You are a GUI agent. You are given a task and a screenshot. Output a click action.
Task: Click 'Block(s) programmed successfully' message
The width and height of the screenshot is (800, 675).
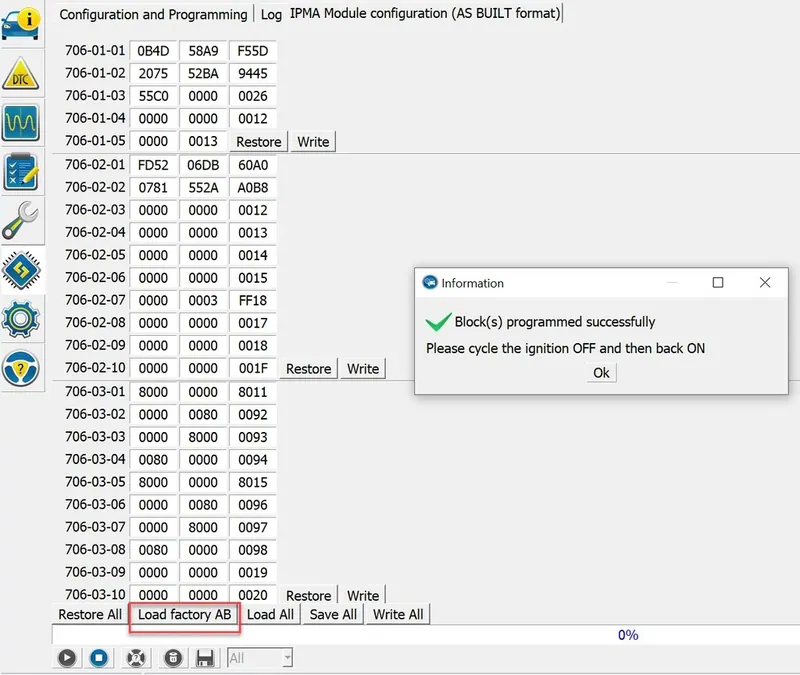coord(555,322)
